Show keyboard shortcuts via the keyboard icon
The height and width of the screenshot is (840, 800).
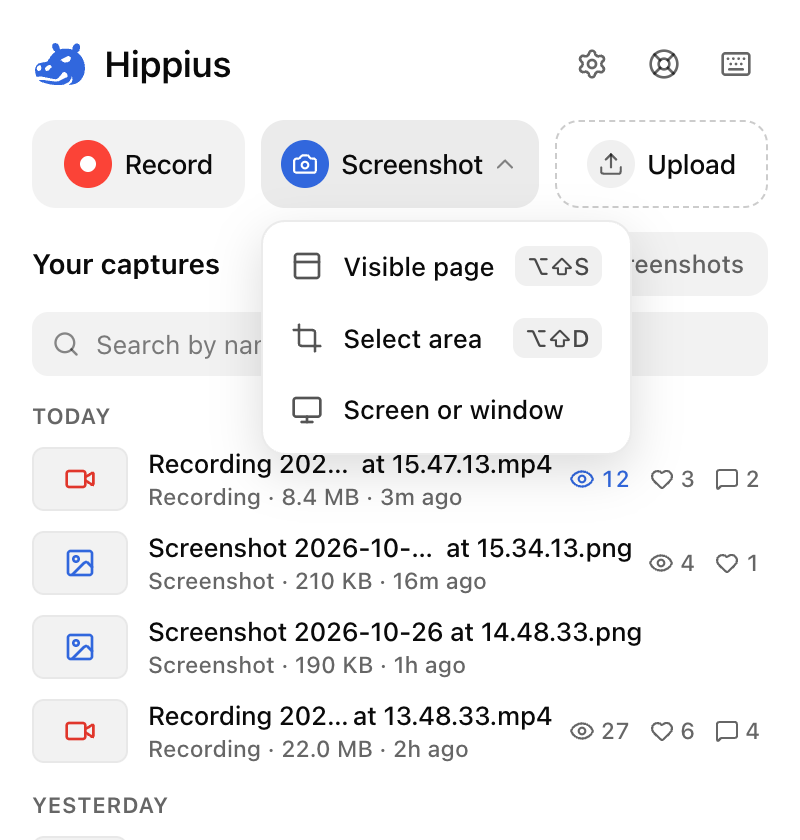[x=735, y=64]
